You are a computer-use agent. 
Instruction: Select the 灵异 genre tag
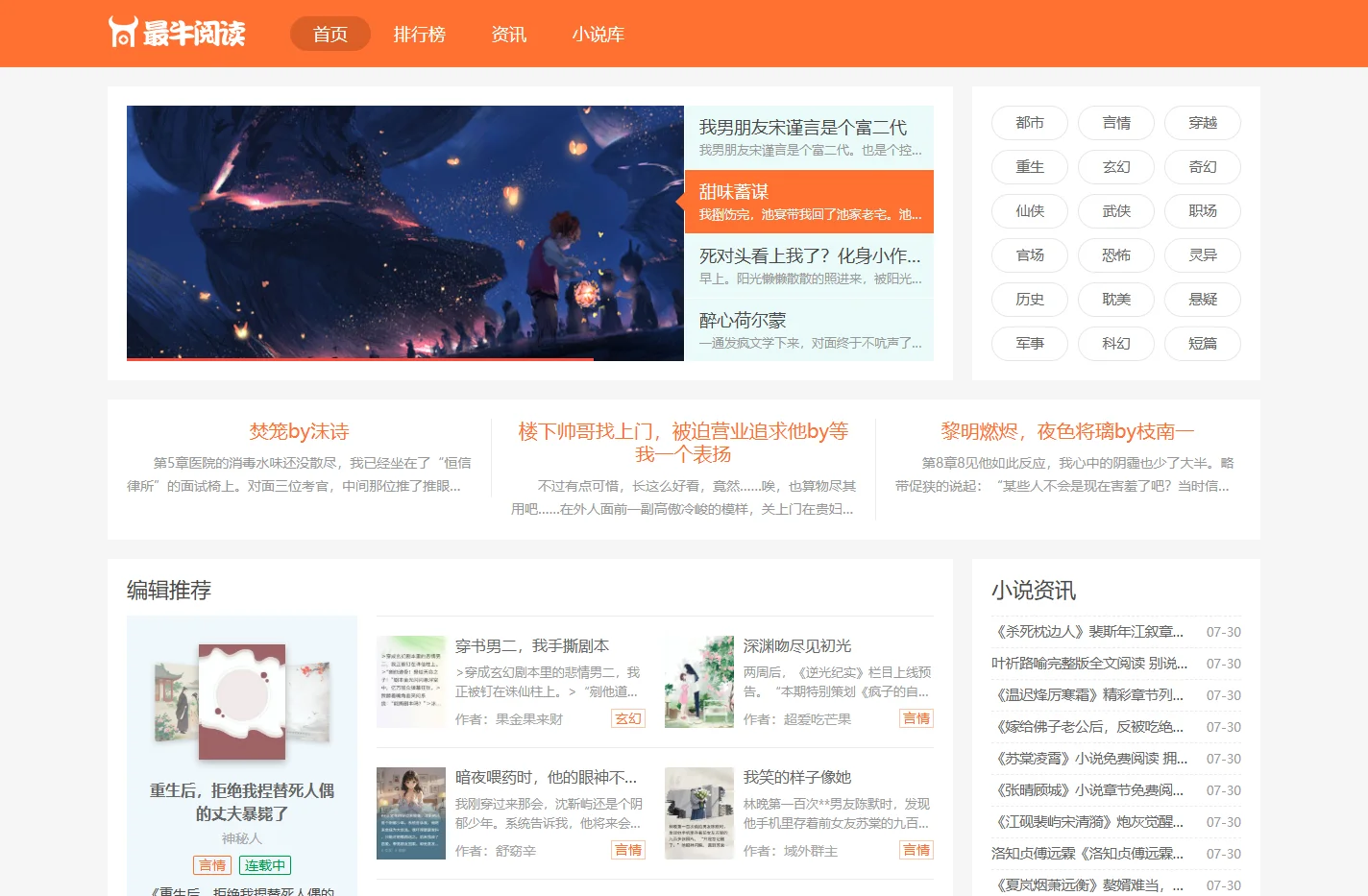[1203, 255]
